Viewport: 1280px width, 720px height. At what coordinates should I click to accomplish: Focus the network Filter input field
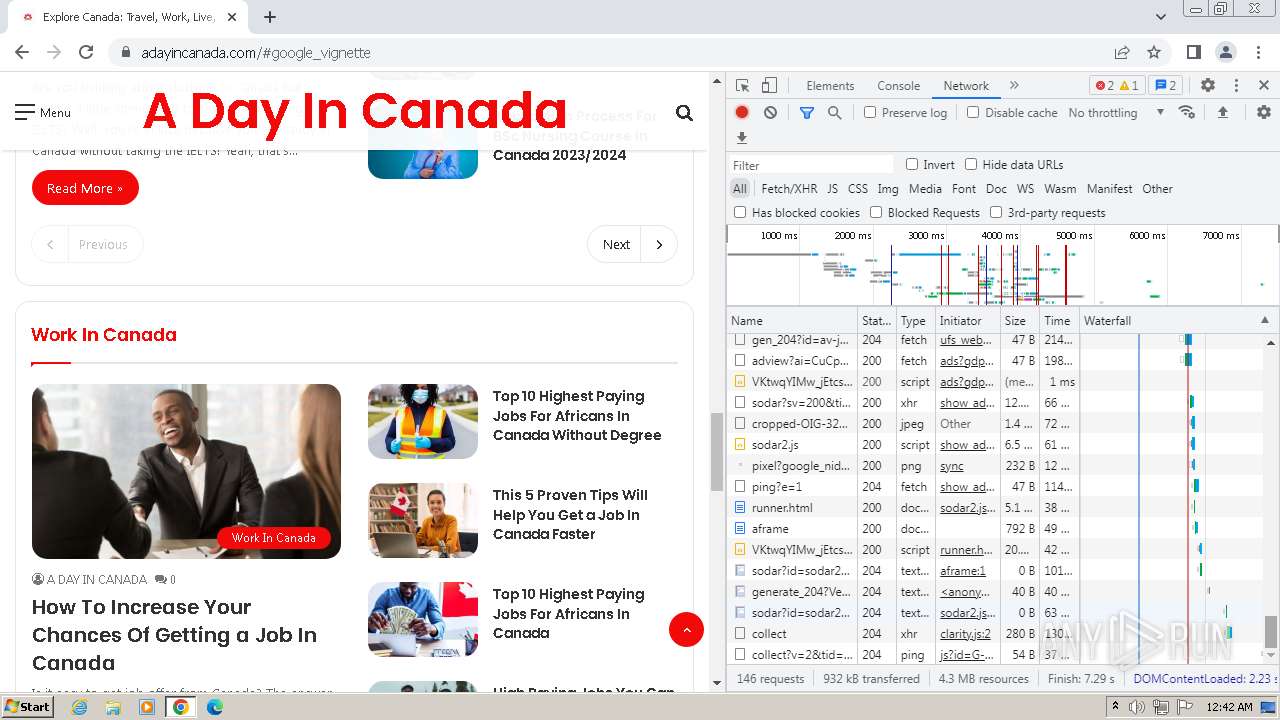tap(810, 165)
